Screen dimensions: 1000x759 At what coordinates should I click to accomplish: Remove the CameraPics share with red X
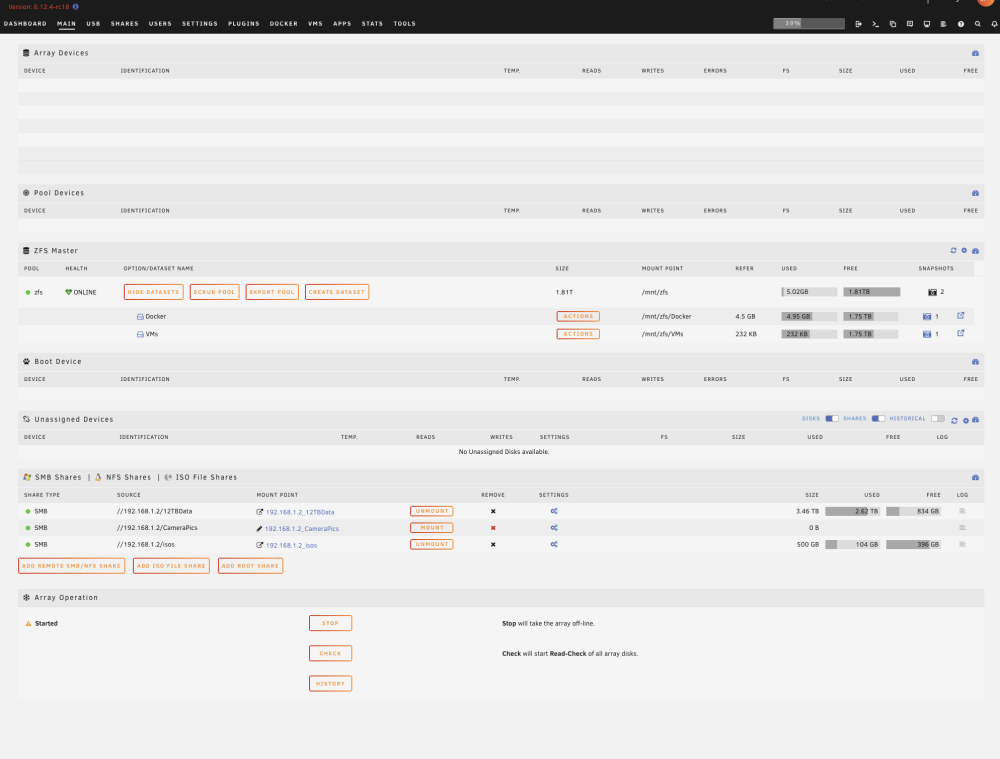493,528
